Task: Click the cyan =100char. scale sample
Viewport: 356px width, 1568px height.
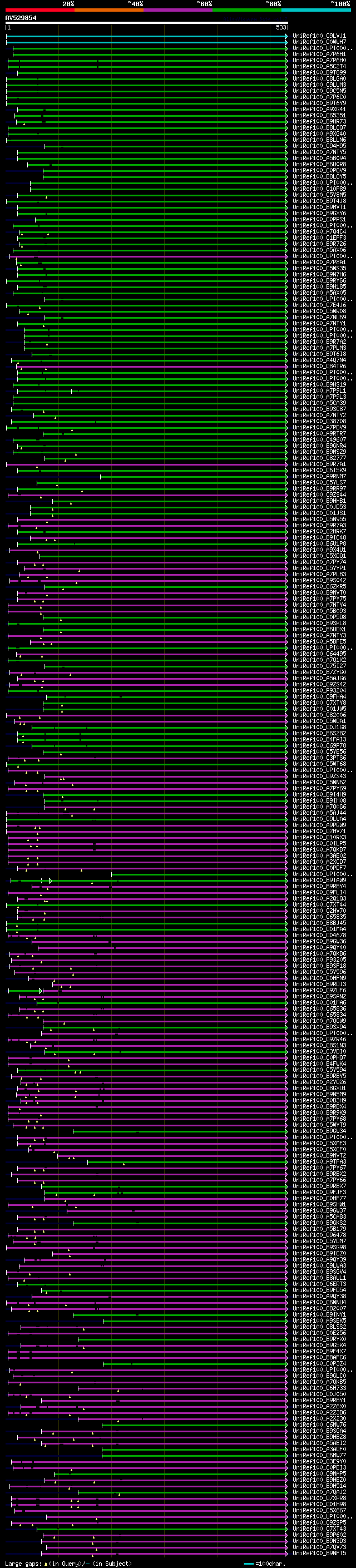Action: coord(248,1563)
